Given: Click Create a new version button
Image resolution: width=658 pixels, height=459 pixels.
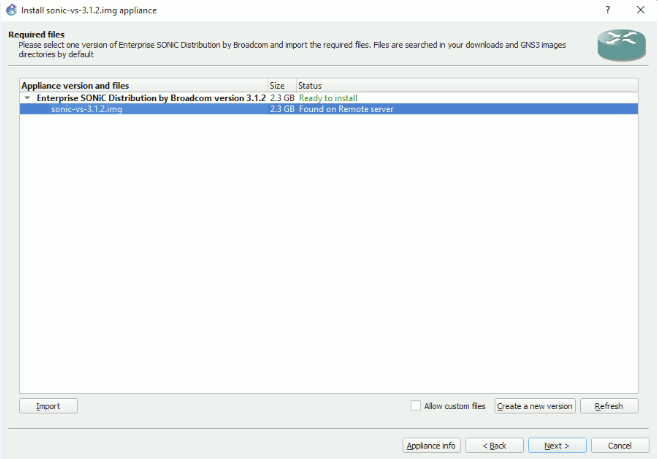Looking at the screenshot, I should [535, 406].
